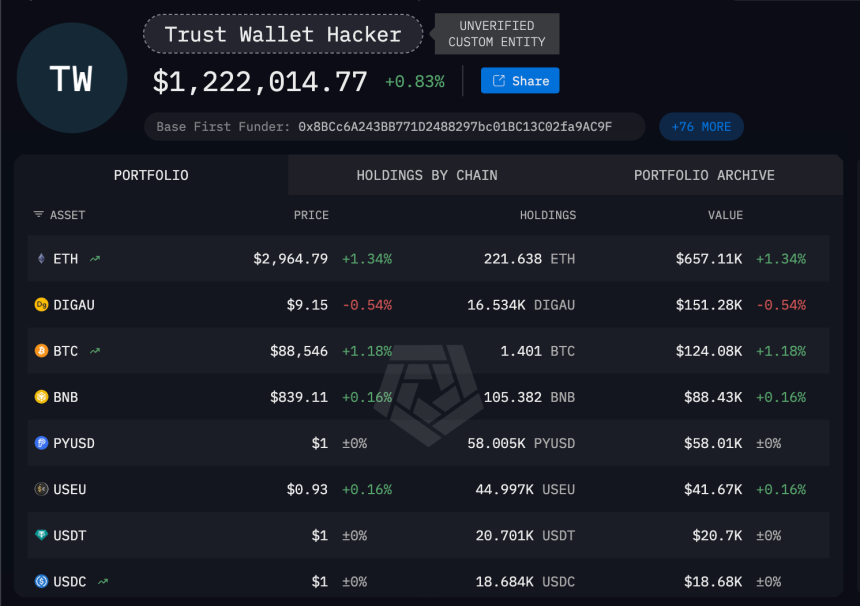
Task: Click the ETH Ethereum token icon
Action: (x=39, y=258)
